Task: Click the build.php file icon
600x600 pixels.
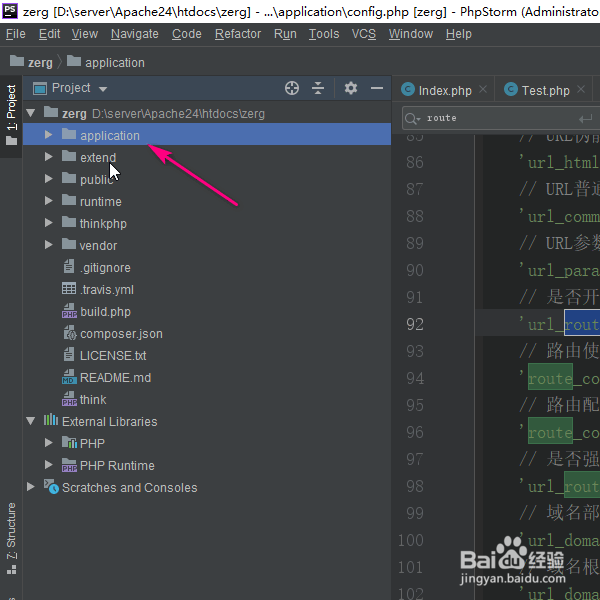Action: click(69, 311)
